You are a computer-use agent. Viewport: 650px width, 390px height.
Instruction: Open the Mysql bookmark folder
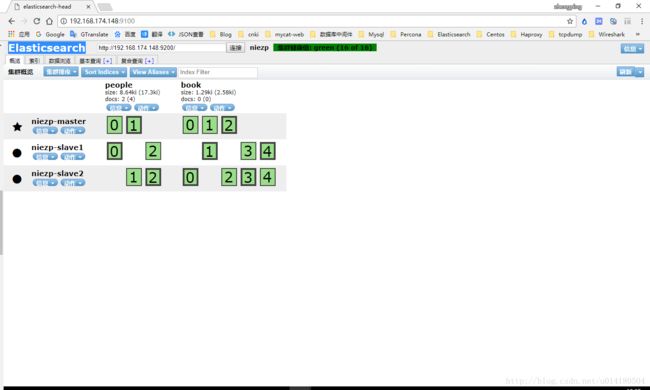[x=371, y=34]
